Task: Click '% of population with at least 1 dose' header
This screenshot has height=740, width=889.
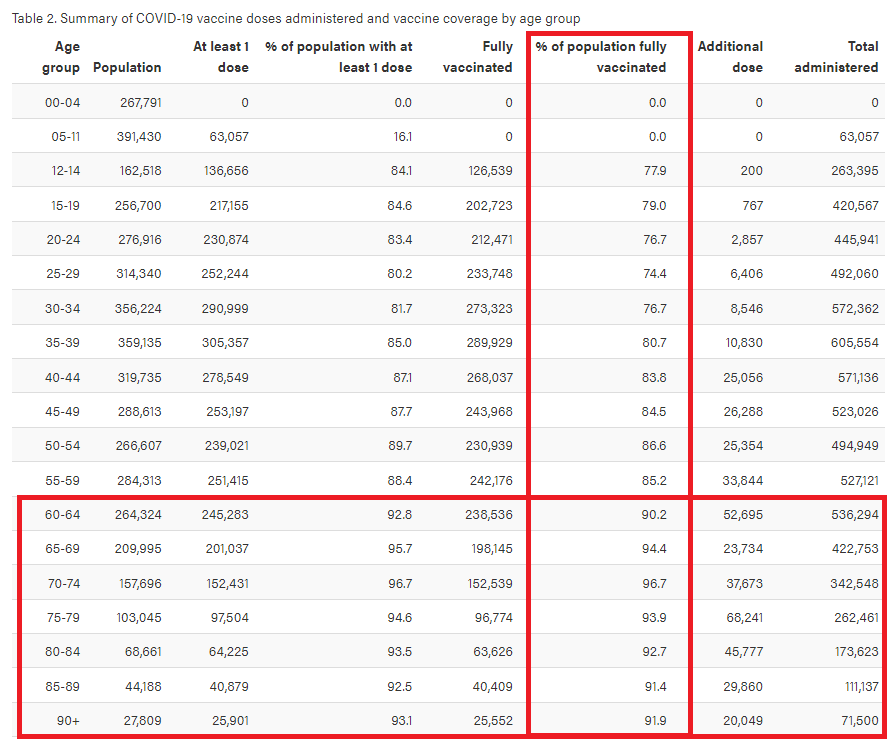Action: pos(339,57)
